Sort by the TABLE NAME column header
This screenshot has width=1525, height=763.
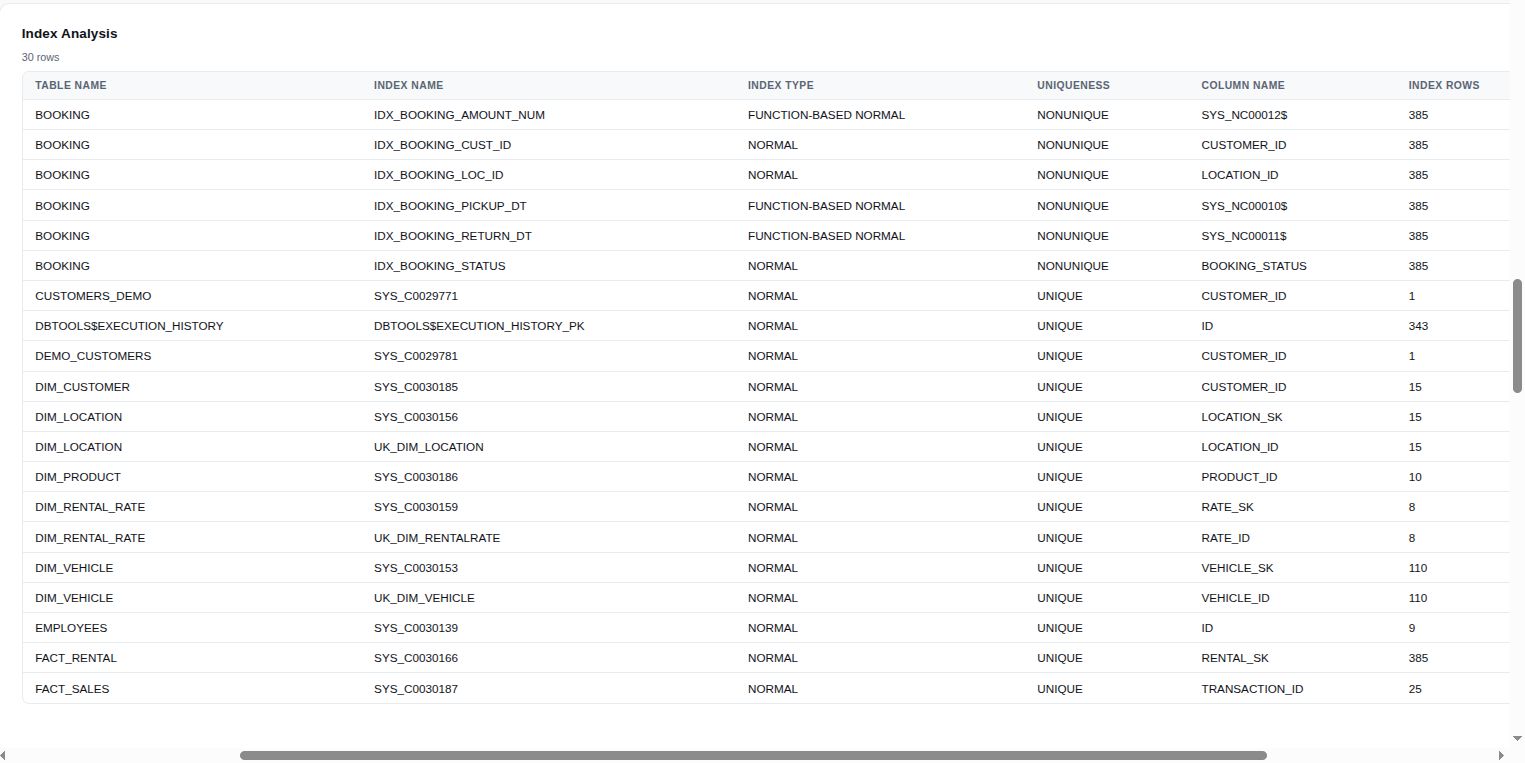click(71, 85)
